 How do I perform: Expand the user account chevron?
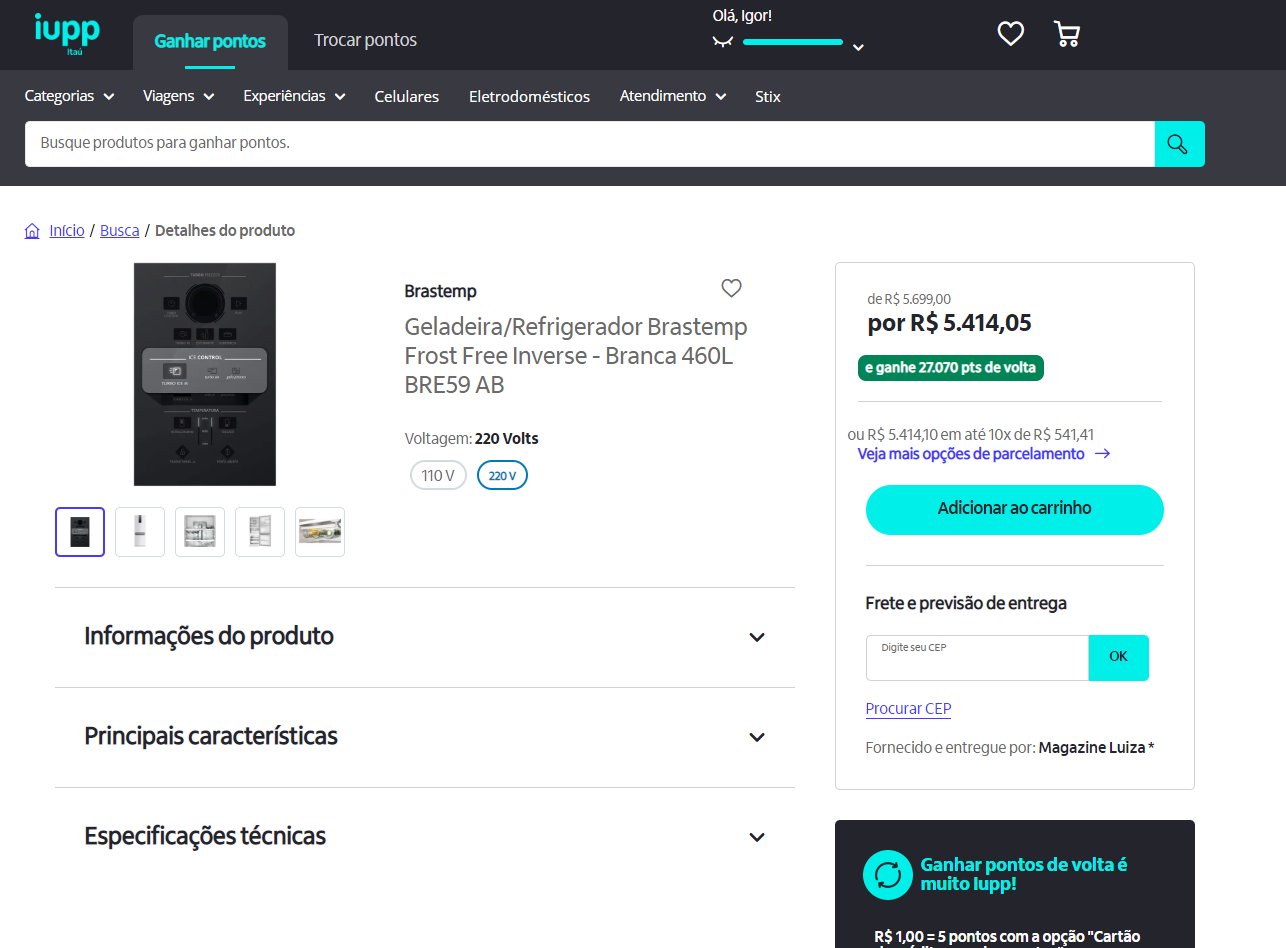point(858,47)
